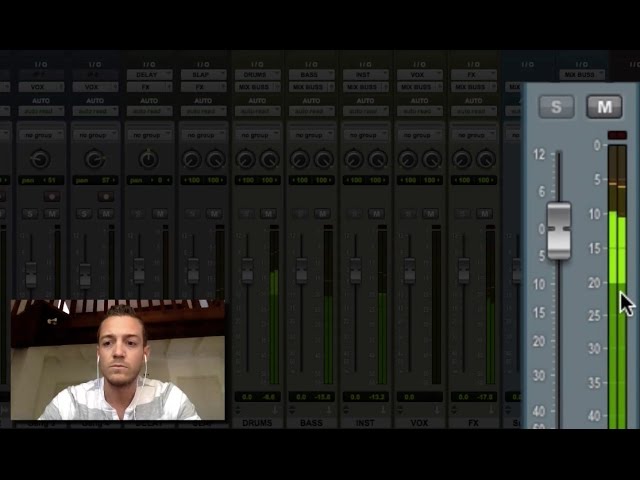Image resolution: width=640 pixels, height=480 pixels.
Task: Click the right pan knob on the SLAP track
Action: pos(215,159)
